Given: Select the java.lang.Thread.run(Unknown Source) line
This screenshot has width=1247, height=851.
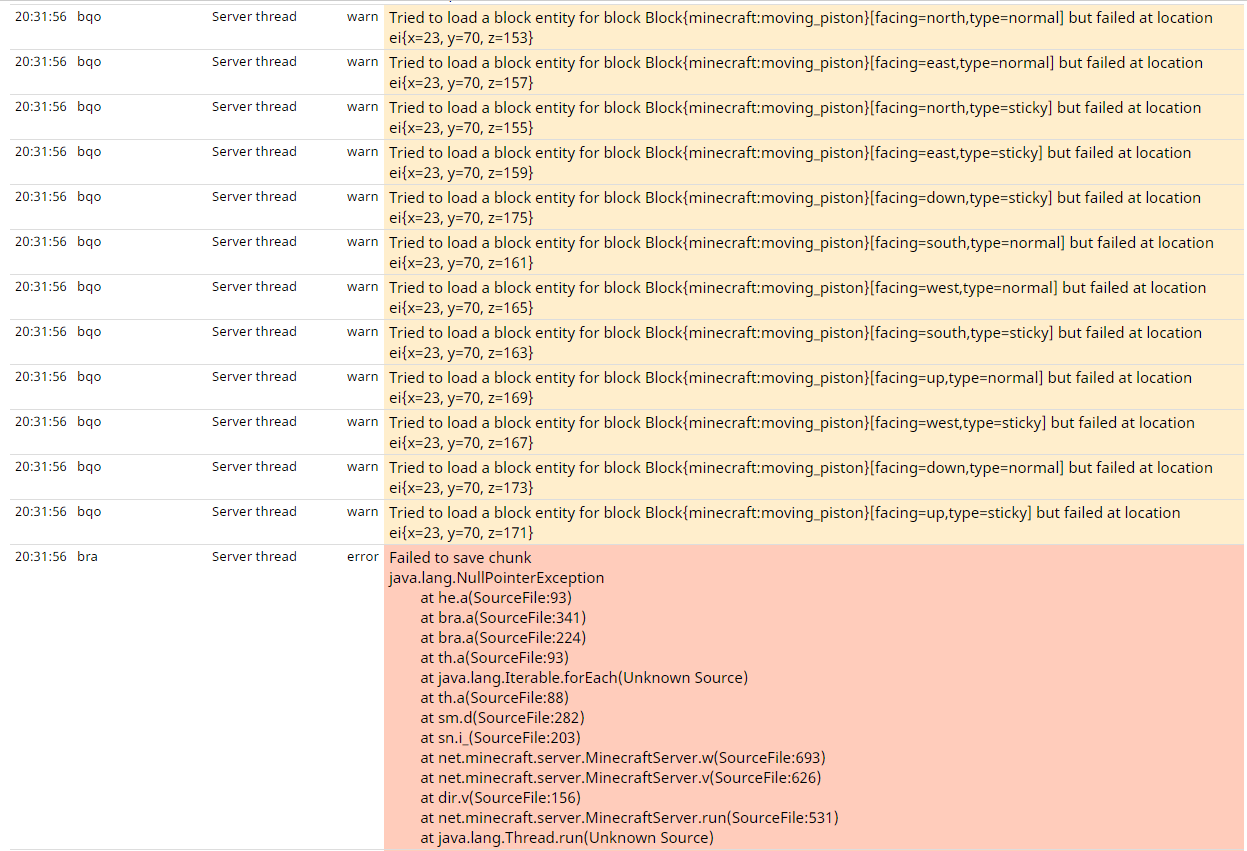Looking at the screenshot, I should click(567, 838).
